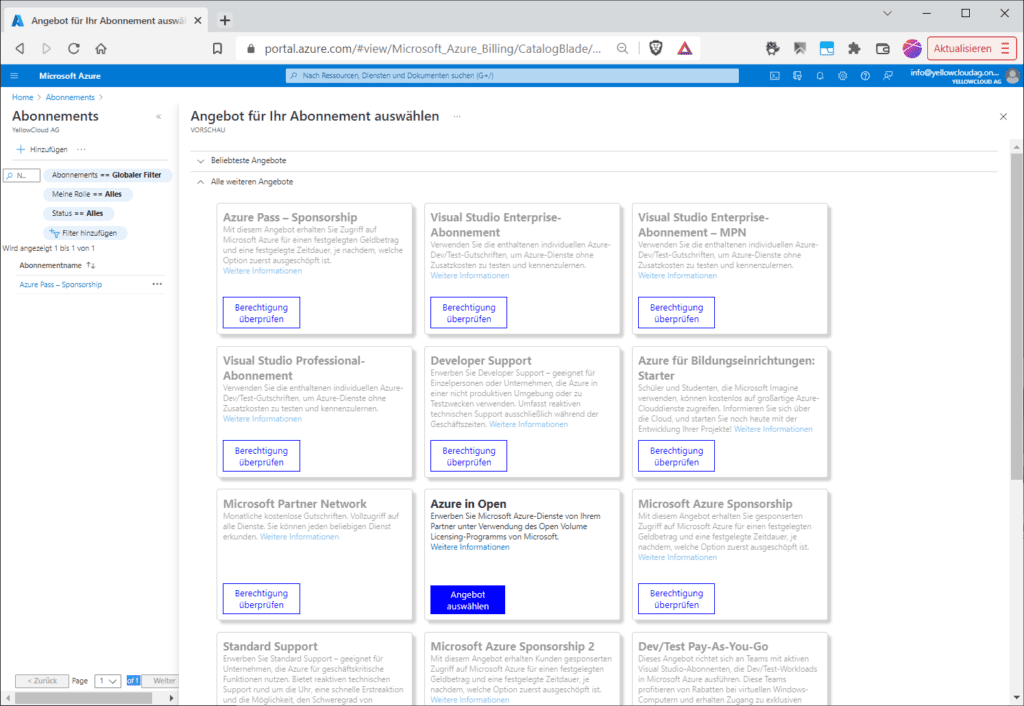The height and width of the screenshot is (706, 1024).
Task: Click Microsoft Azure portal logo text
Action: click(70, 76)
